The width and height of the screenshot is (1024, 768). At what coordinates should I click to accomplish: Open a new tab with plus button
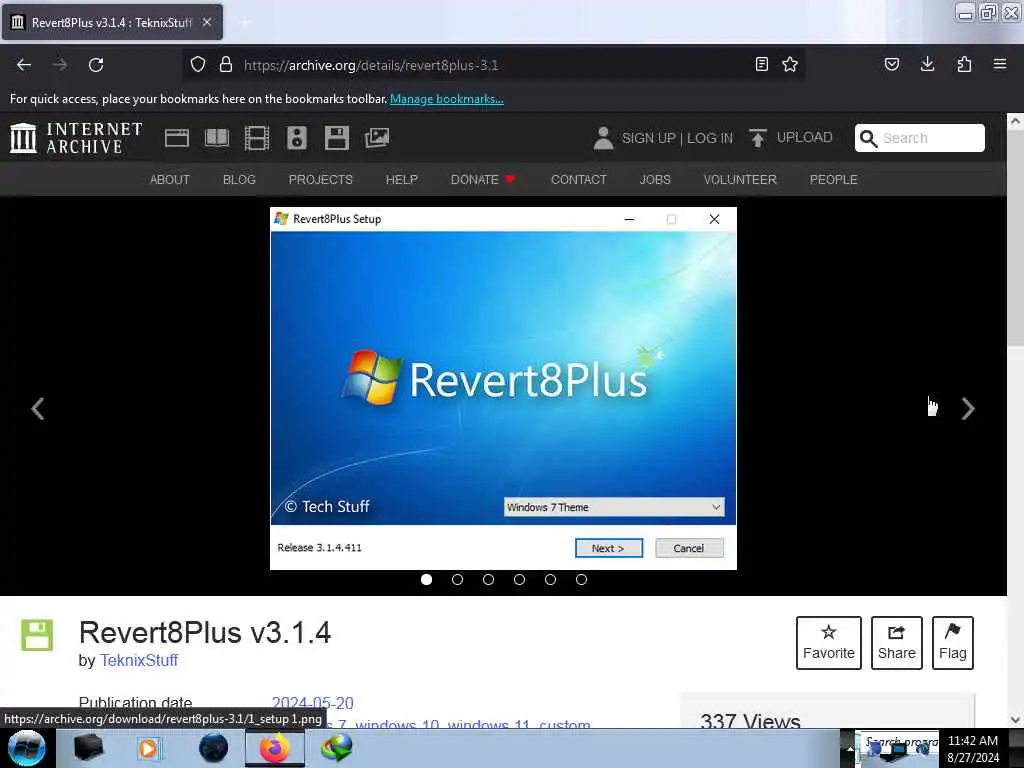[244, 23]
